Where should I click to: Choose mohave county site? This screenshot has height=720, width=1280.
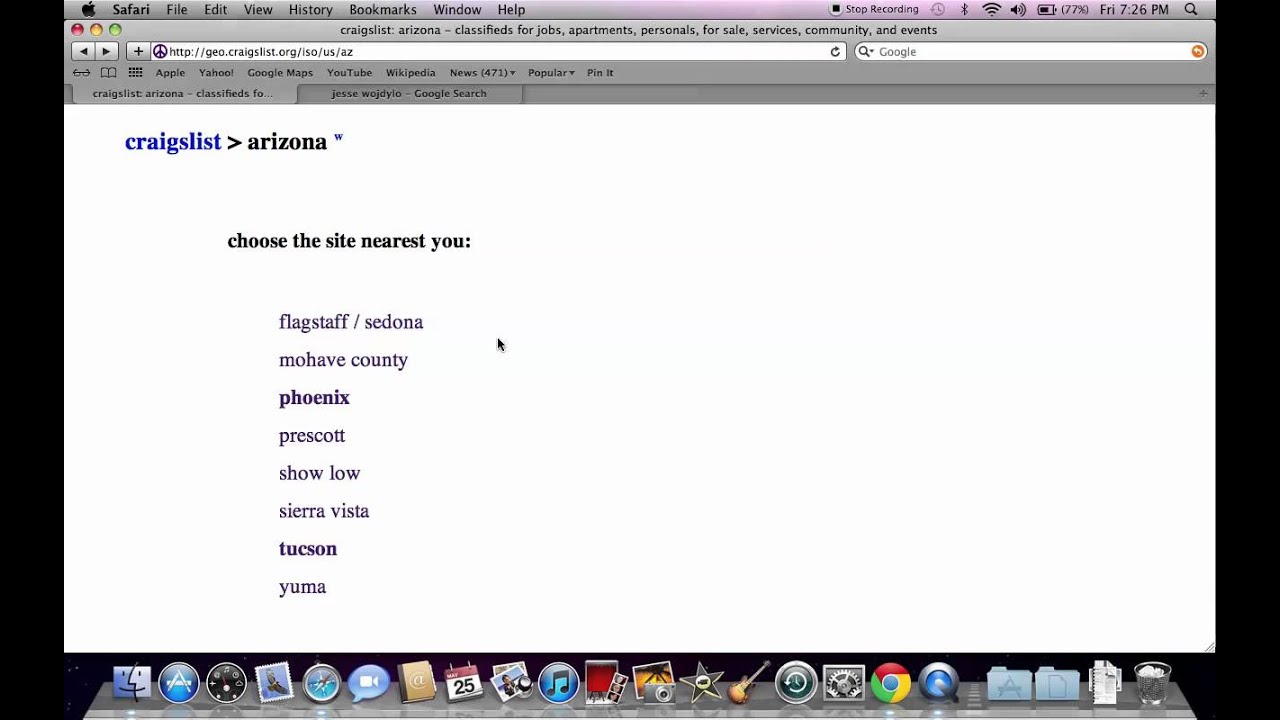[x=343, y=360]
